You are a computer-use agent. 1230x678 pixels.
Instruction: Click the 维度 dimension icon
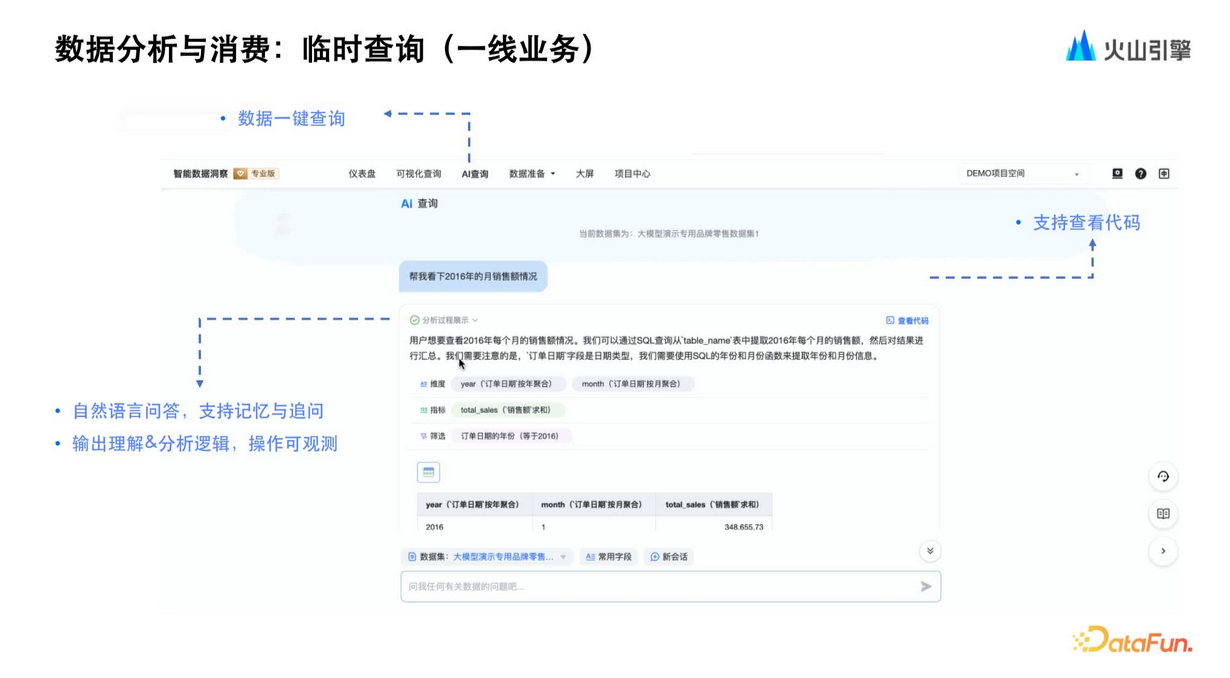pos(423,384)
